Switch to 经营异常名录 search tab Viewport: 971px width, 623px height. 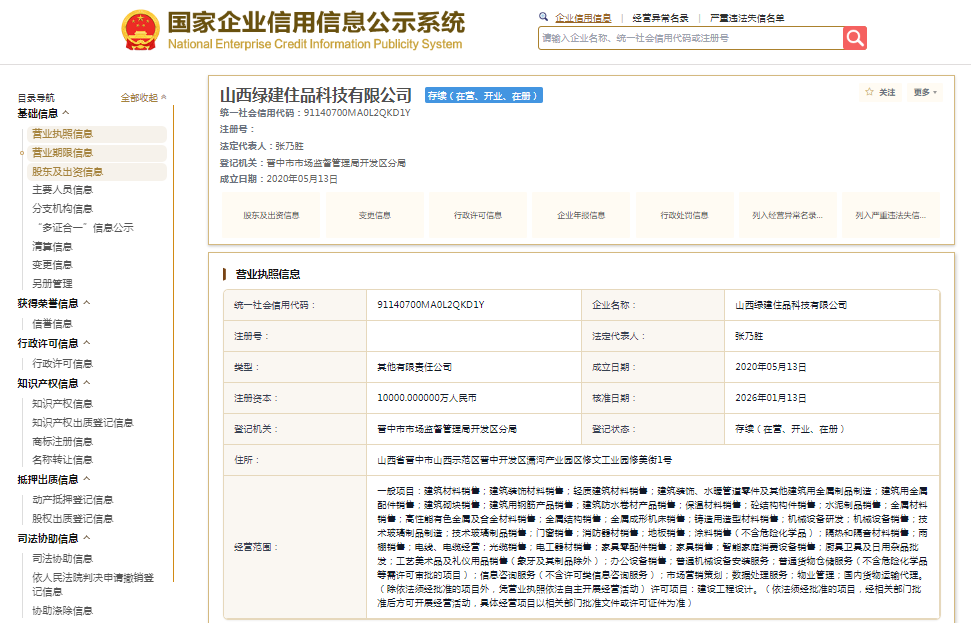point(660,17)
